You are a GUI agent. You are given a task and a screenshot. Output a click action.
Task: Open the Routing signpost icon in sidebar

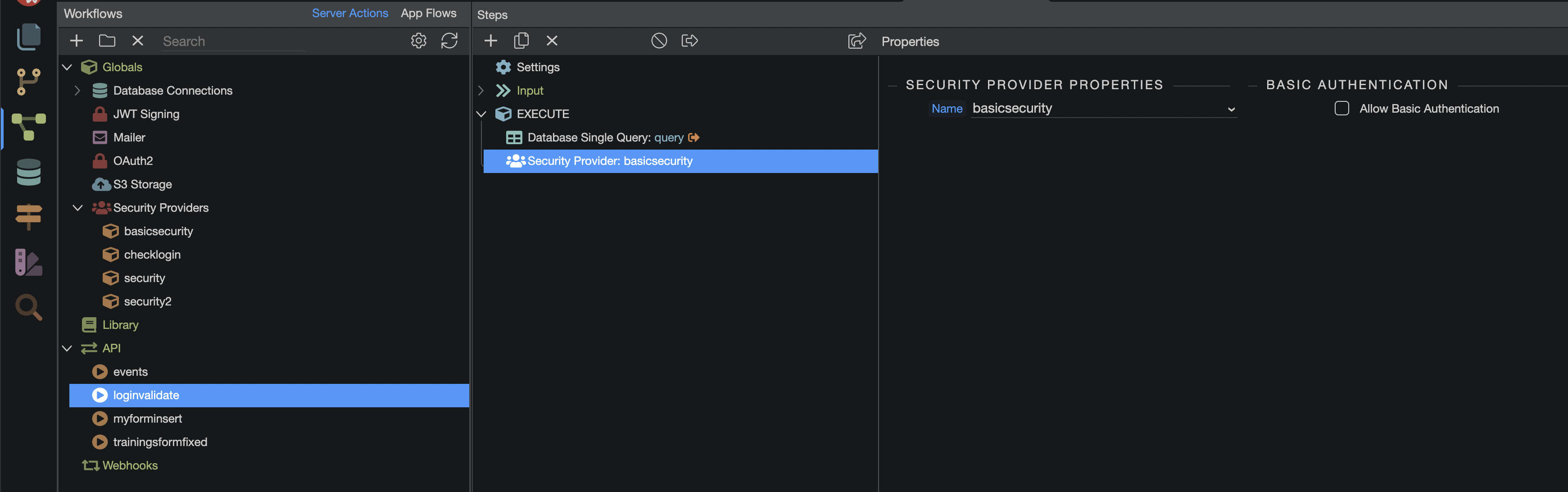point(28,217)
